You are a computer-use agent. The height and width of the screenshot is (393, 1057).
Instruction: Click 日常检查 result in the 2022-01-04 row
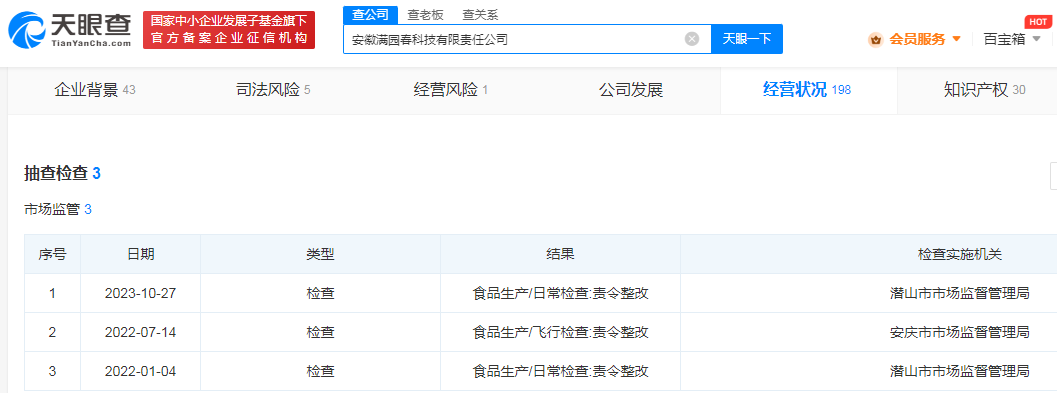point(560,371)
